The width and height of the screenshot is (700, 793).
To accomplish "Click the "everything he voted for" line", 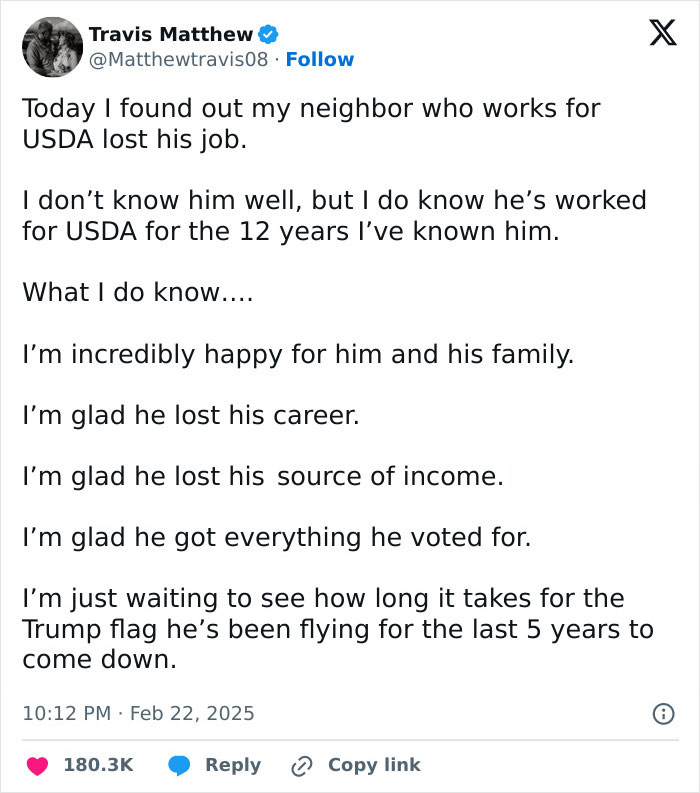I will (x=276, y=537).
